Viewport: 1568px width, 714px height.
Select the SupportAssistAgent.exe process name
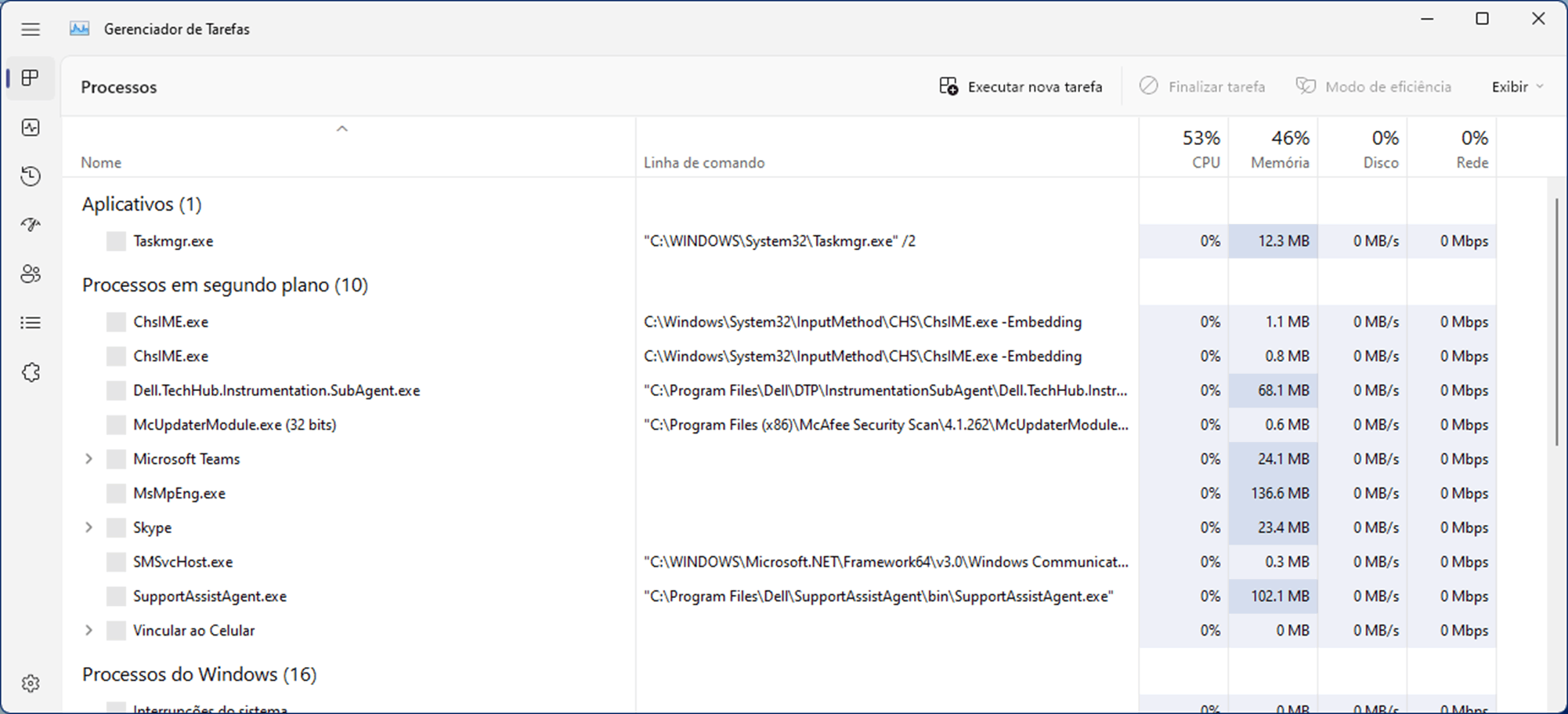pyautogui.click(x=210, y=596)
